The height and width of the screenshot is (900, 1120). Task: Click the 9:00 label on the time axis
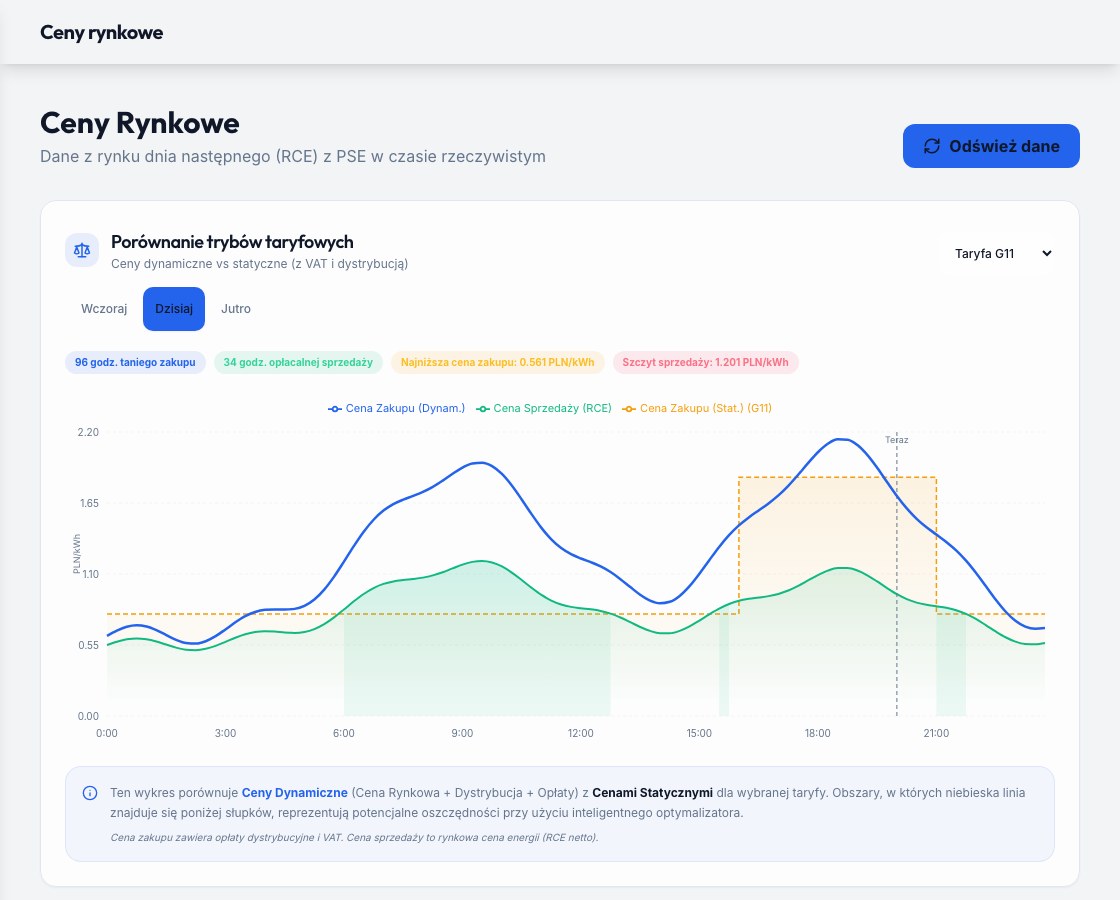[x=462, y=734]
